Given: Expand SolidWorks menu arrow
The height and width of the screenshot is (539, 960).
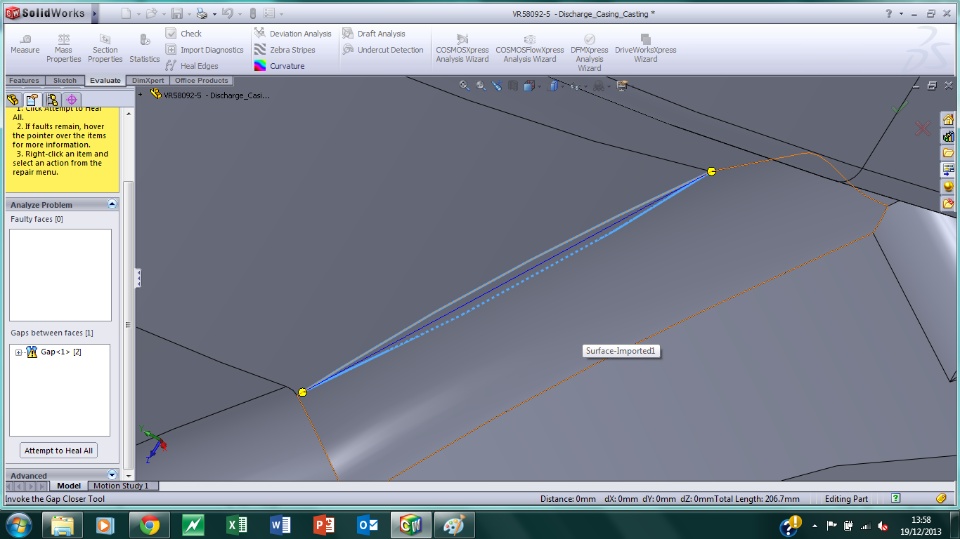Looking at the screenshot, I should (x=95, y=13).
